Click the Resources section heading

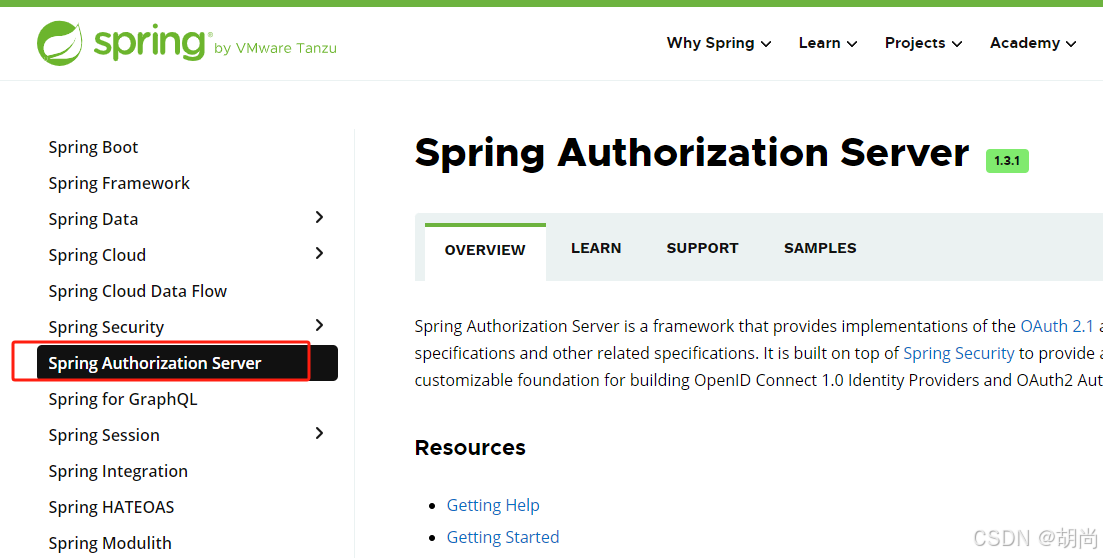click(470, 448)
